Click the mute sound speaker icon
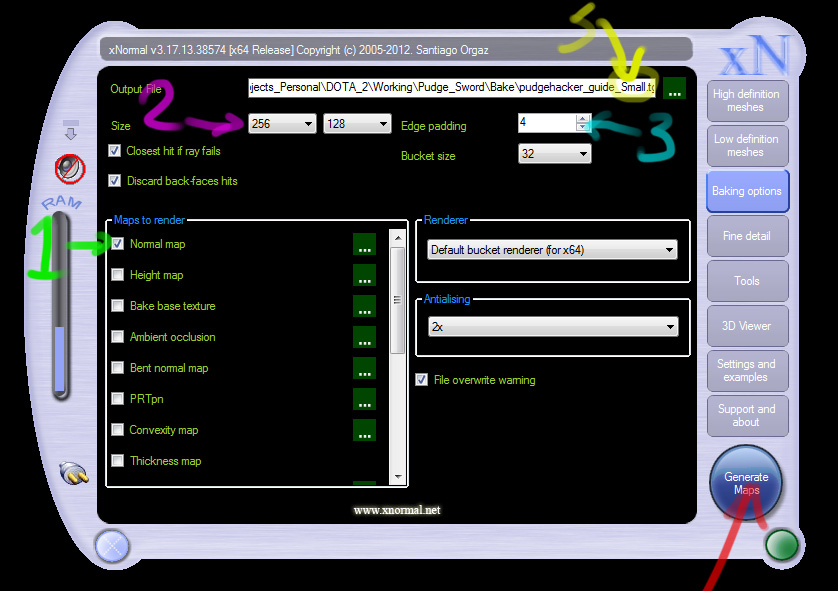838x591 pixels. [70, 168]
